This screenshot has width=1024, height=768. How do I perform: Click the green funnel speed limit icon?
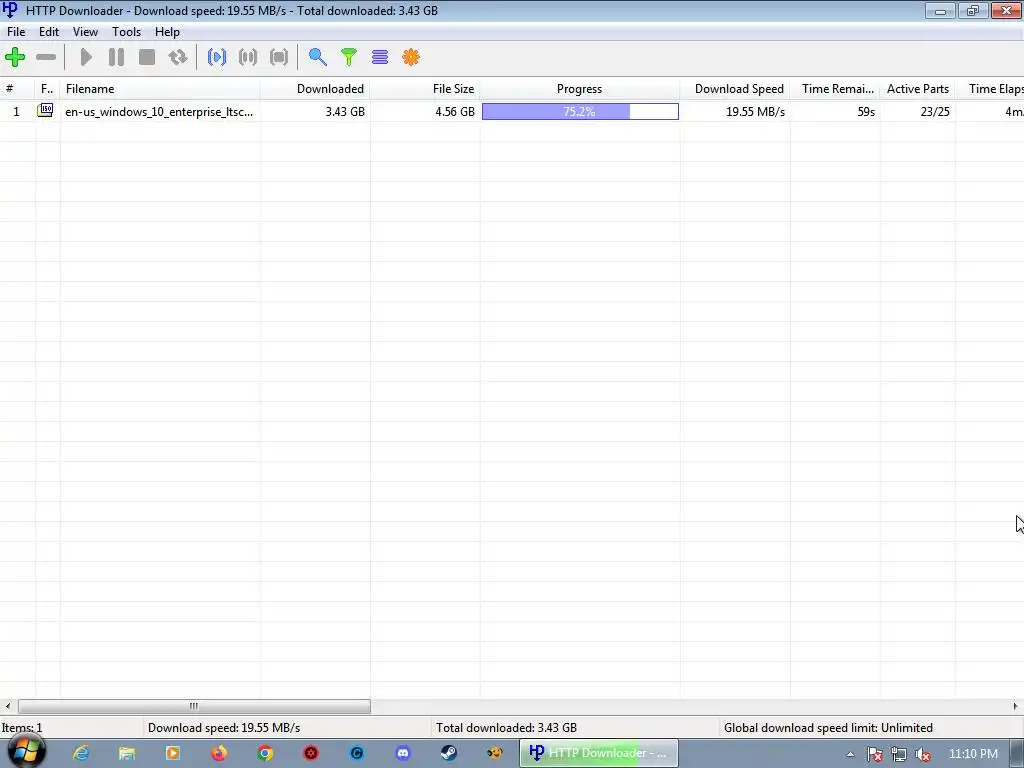[x=349, y=57]
